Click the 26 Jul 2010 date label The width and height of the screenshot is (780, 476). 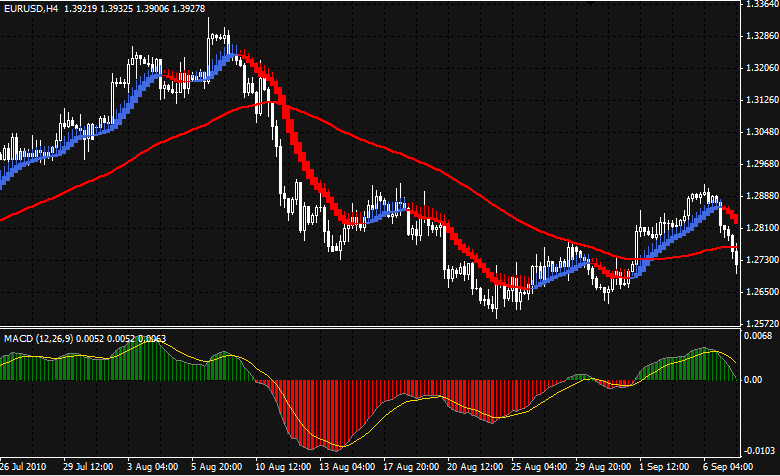[23, 467]
